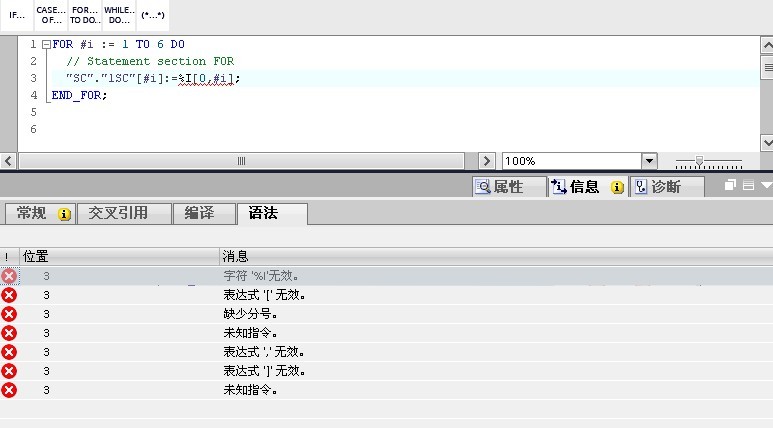Click the 消息 column header
773x428 pixels.
(496, 256)
